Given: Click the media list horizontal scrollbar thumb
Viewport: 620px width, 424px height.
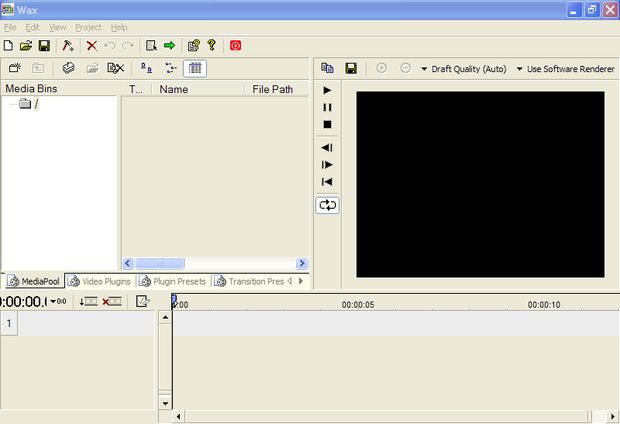Looking at the screenshot, I should [x=160, y=263].
